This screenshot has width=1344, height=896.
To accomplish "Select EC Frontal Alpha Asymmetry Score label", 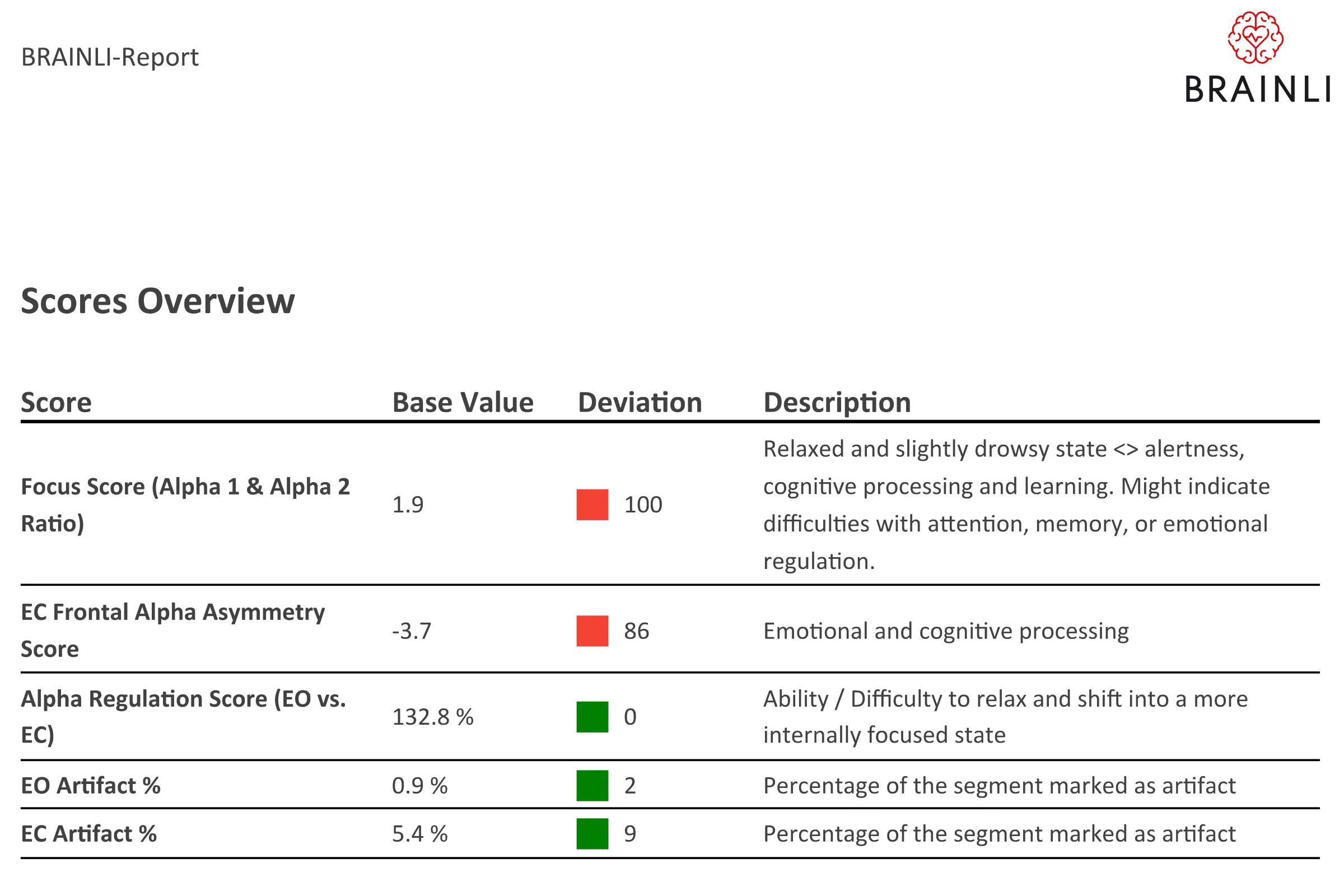I will (172, 631).
